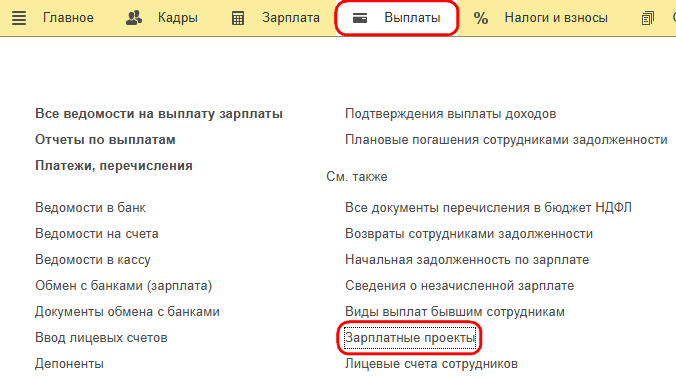Open the Выплаты section
The image size is (676, 380).
[x=412, y=18]
